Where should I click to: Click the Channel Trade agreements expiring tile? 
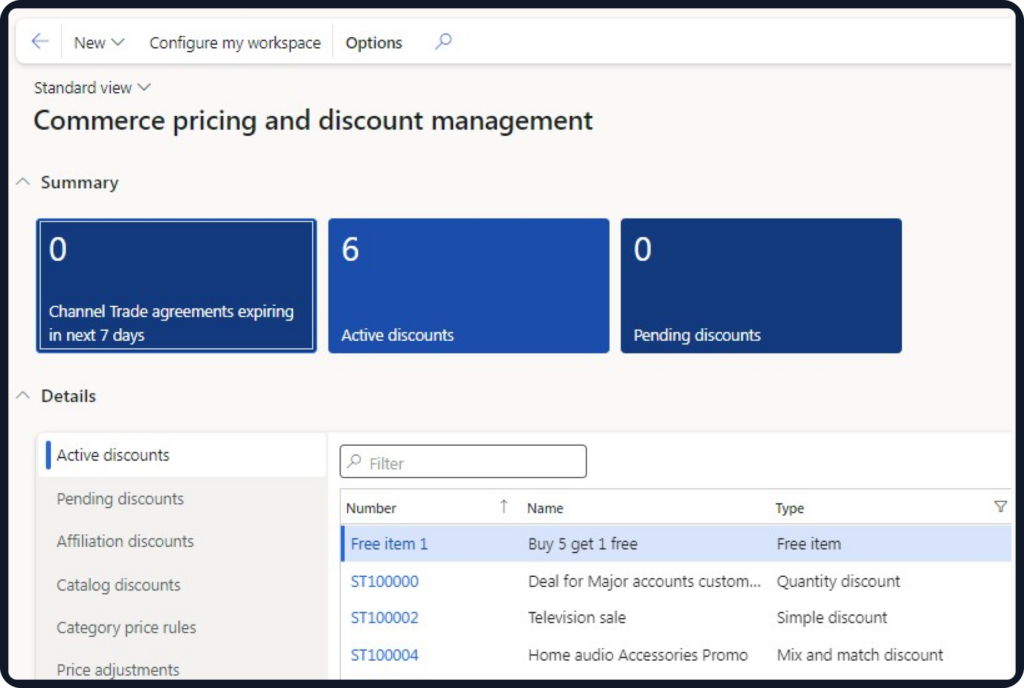point(177,286)
